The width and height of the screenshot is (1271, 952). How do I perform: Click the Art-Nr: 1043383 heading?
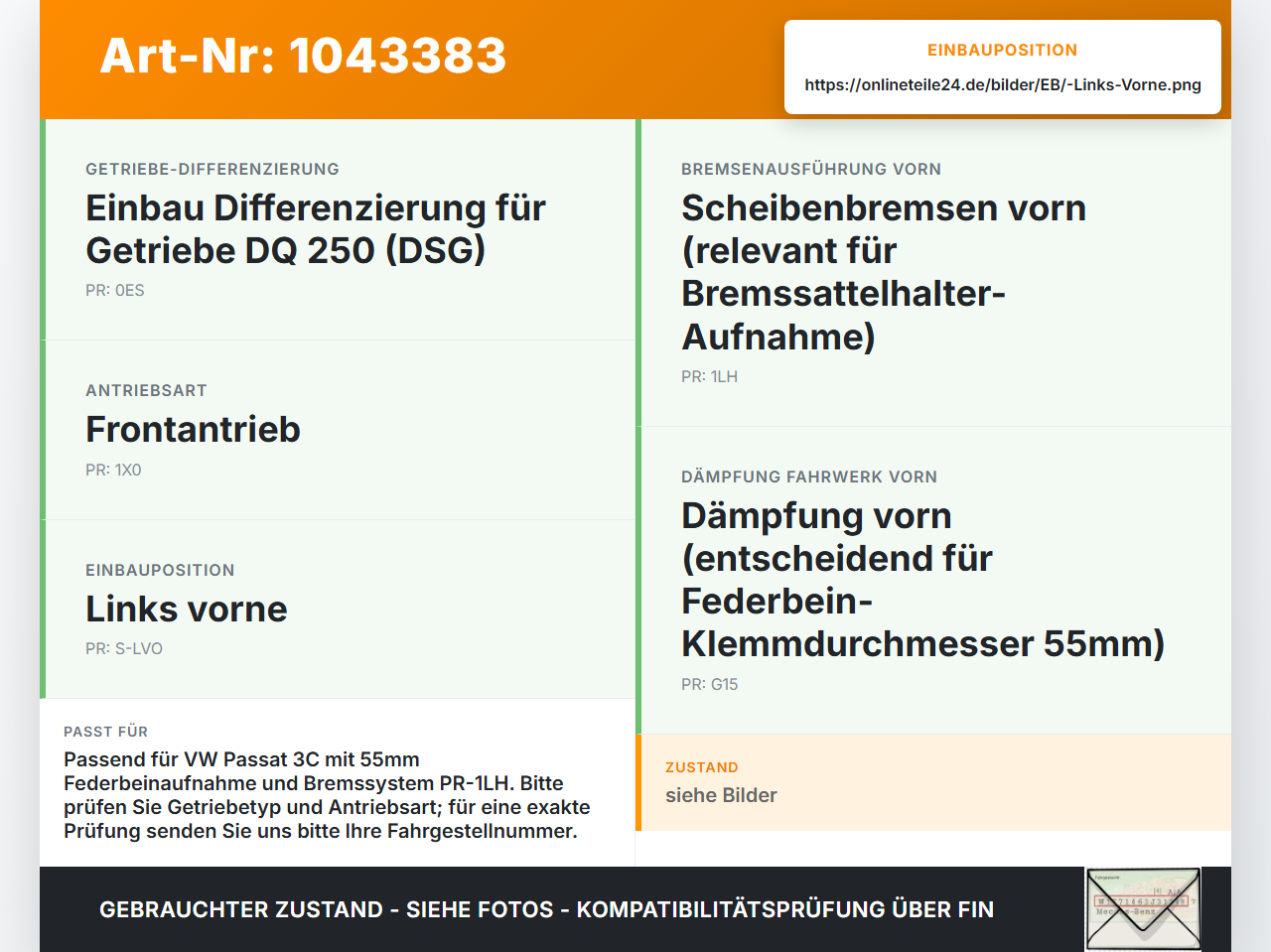point(303,56)
